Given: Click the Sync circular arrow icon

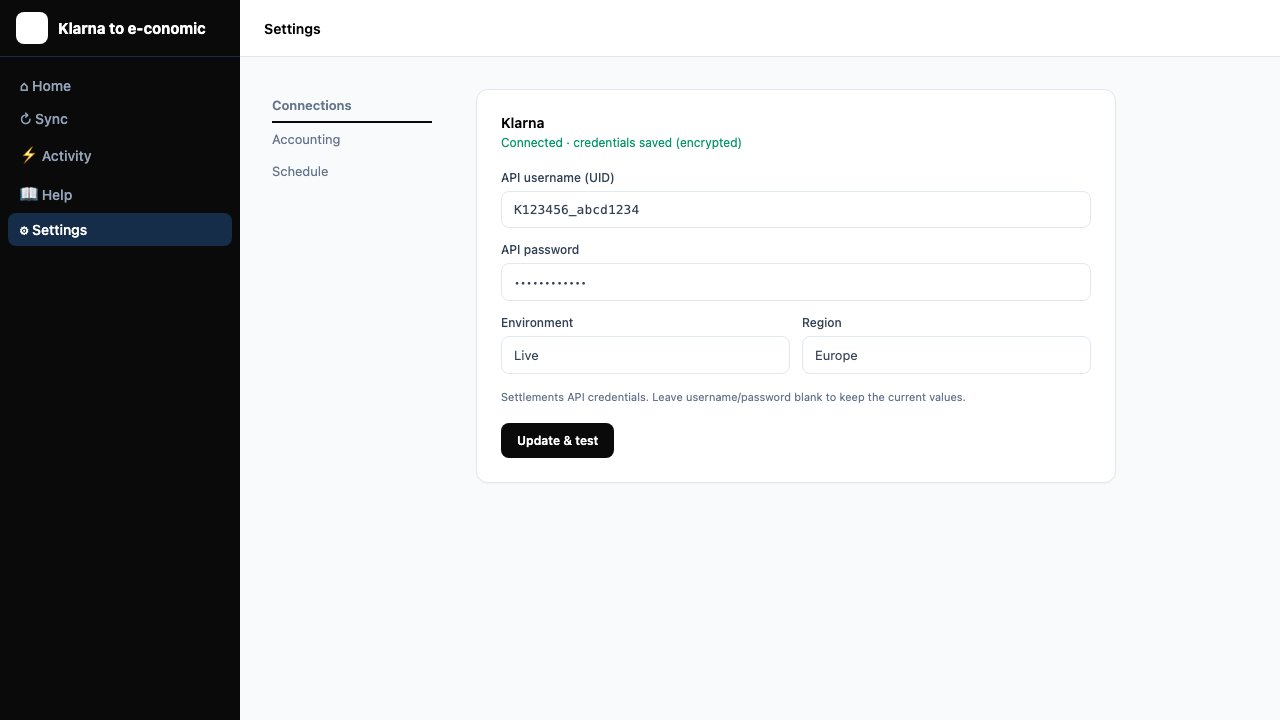Looking at the screenshot, I should [x=26, y=119].
